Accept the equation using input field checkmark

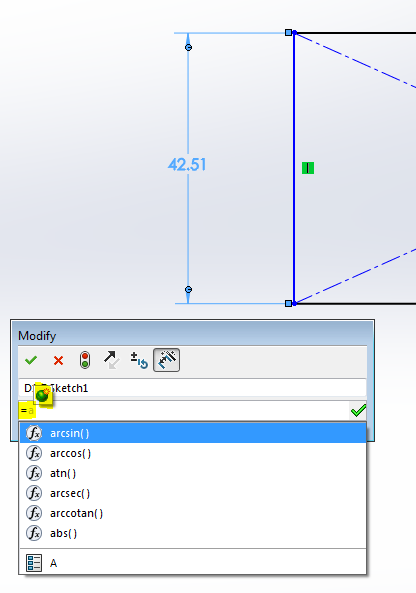(x=358, y=410)
